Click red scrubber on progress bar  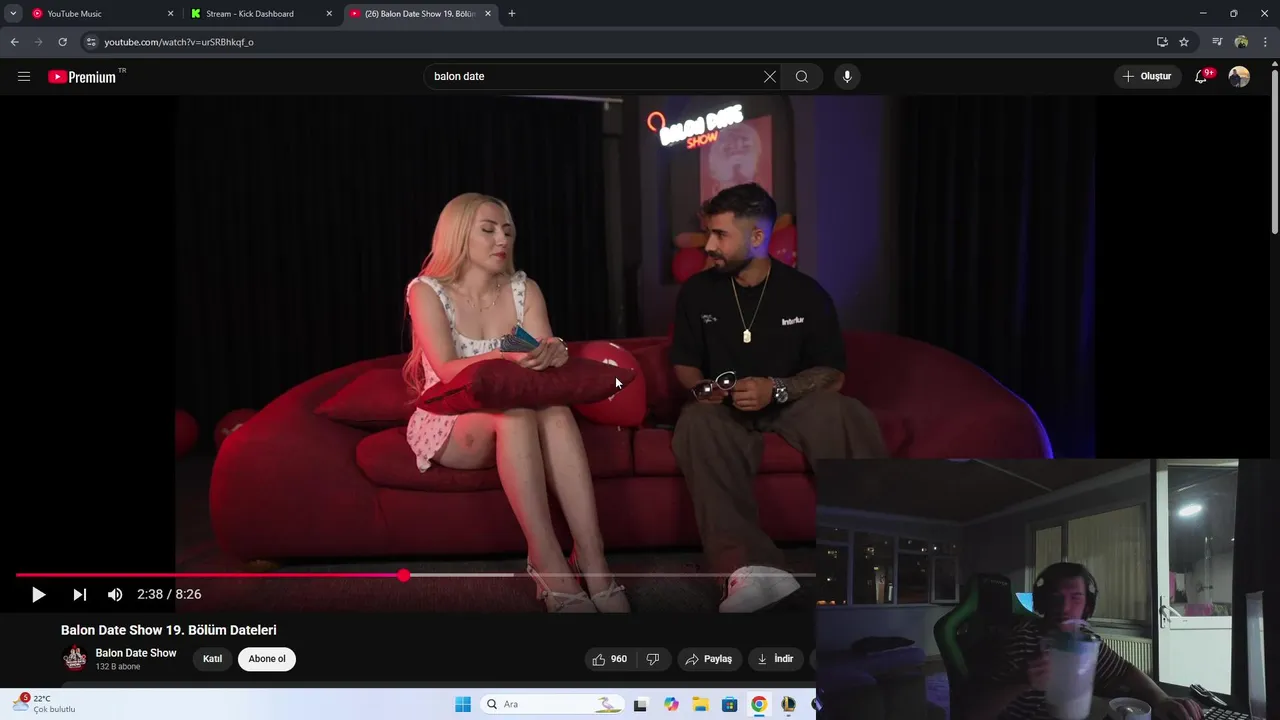click(403, 575)
